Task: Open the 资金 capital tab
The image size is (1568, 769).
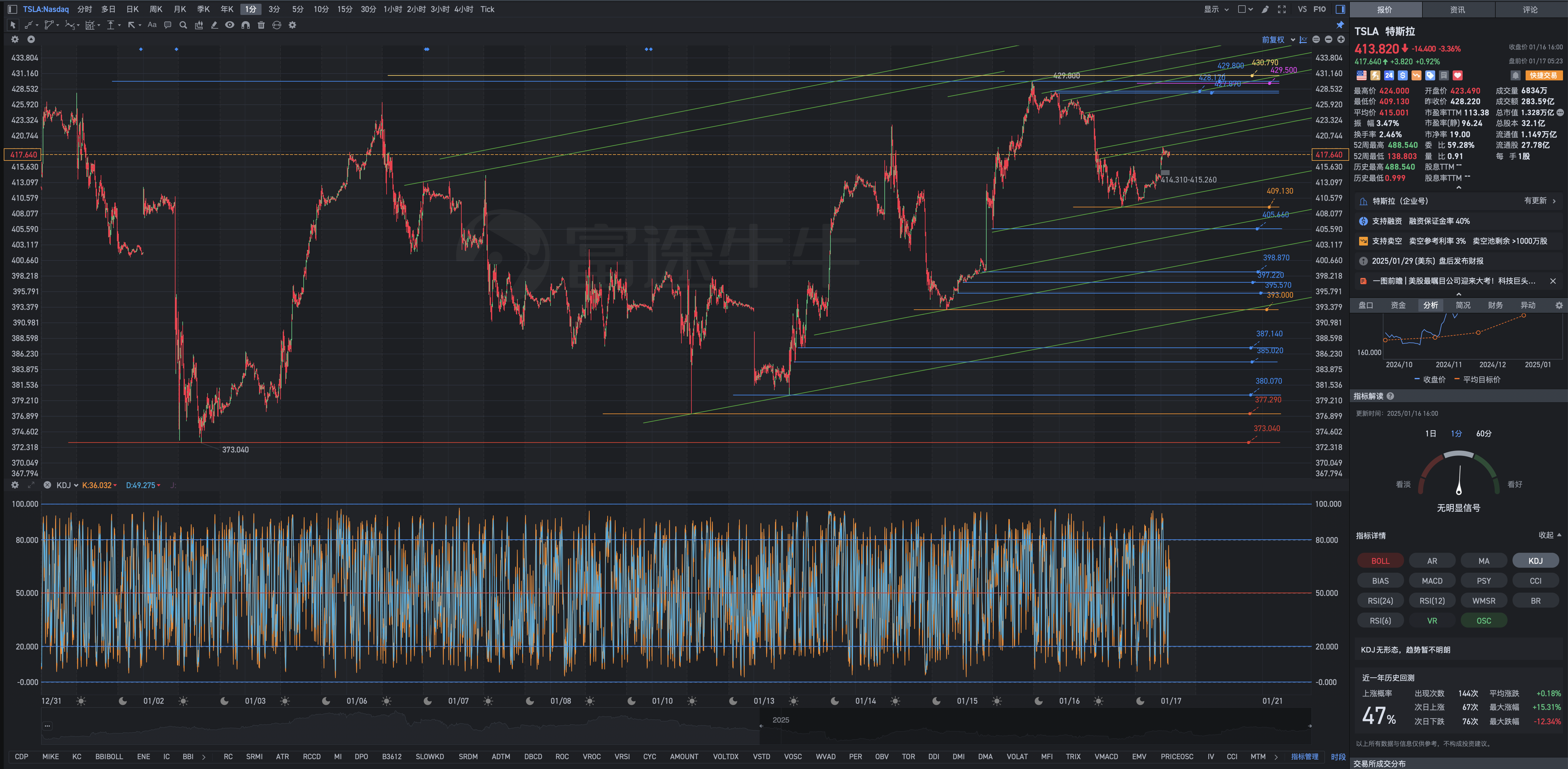Action: tap(1398, 305)
